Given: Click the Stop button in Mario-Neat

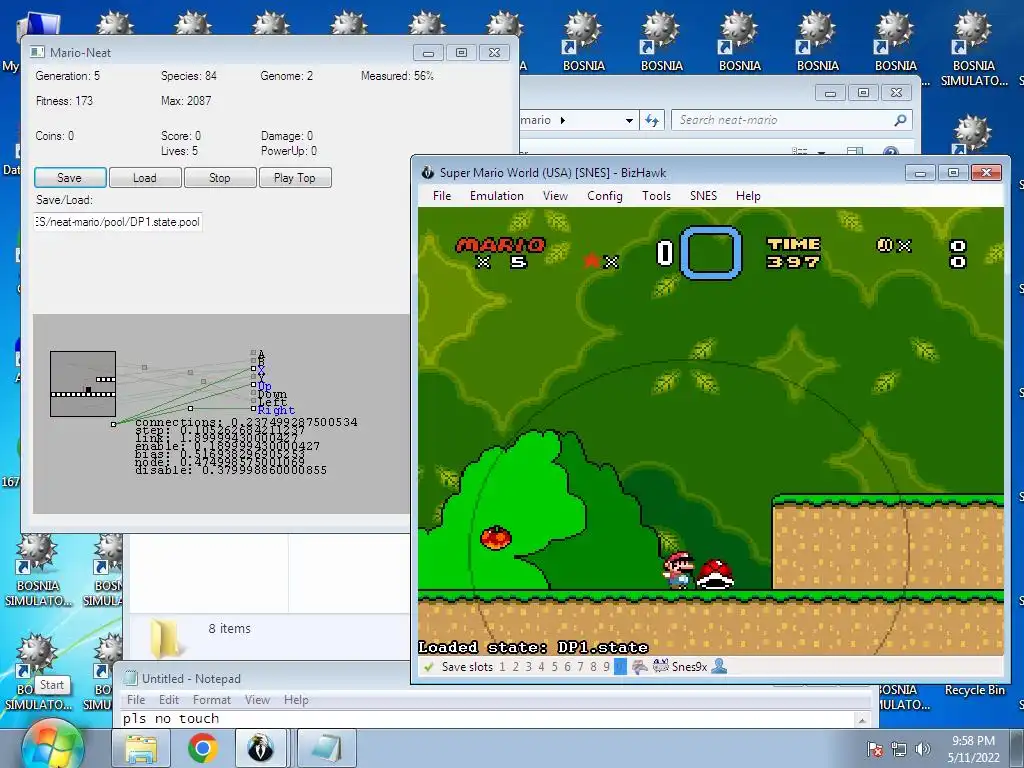Looking at the screenshot, I should pos(220,178).
